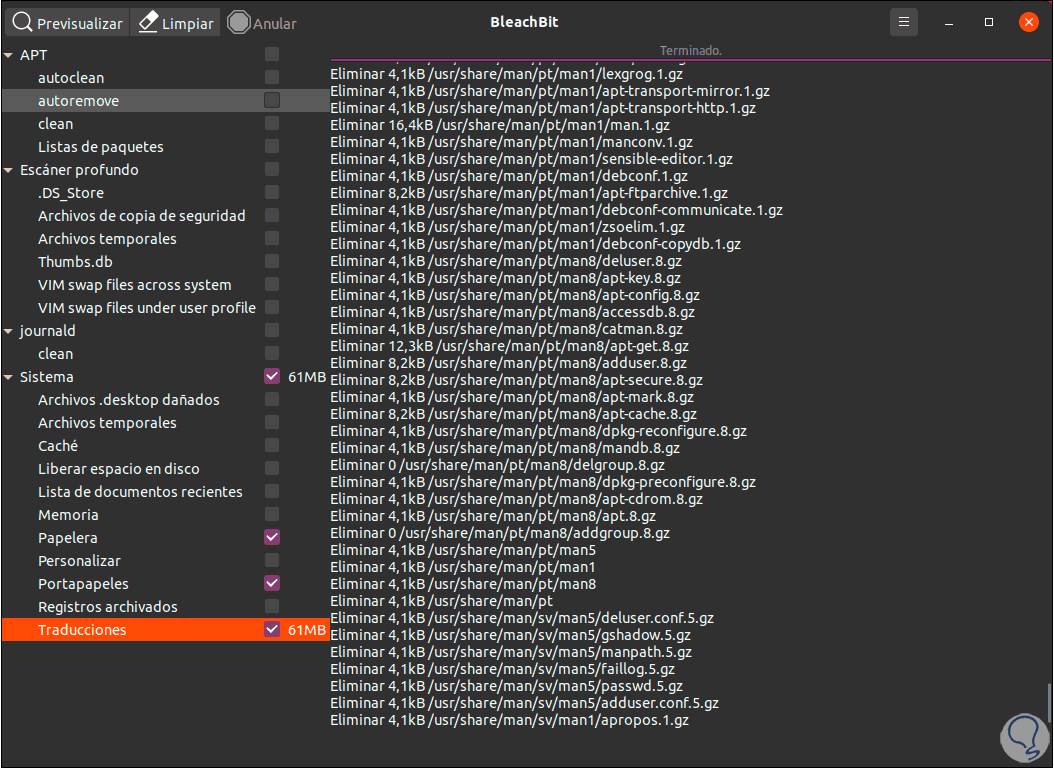Click the Terminado progress bar

point(690,52)
